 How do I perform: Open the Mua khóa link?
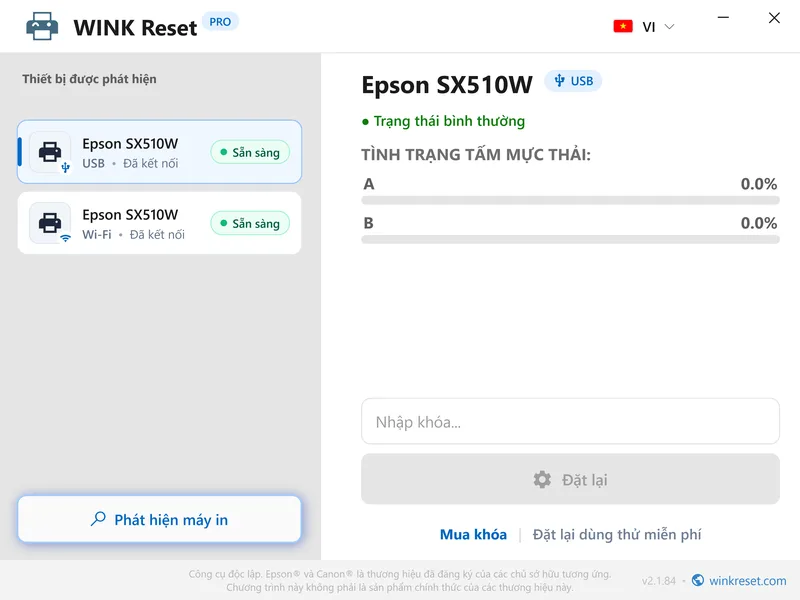[x=473, y=535]
